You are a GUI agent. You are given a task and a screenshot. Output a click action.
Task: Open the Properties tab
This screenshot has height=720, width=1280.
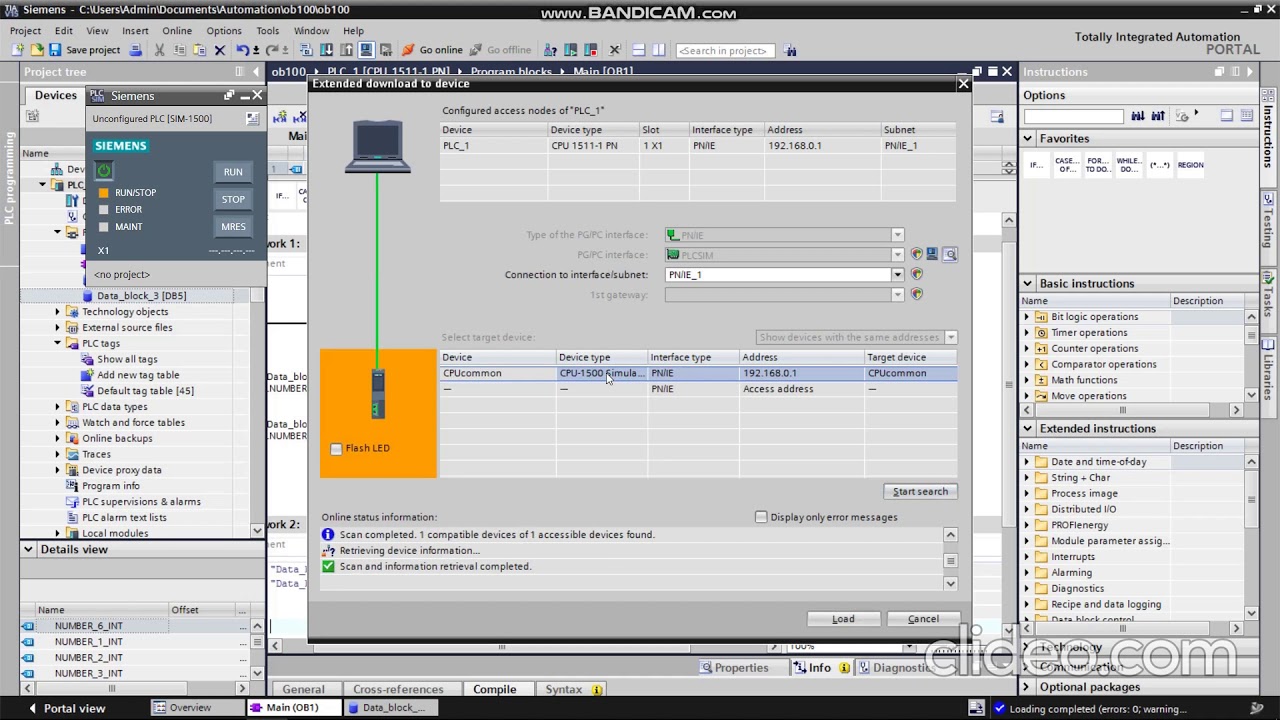tap(735, 668)
